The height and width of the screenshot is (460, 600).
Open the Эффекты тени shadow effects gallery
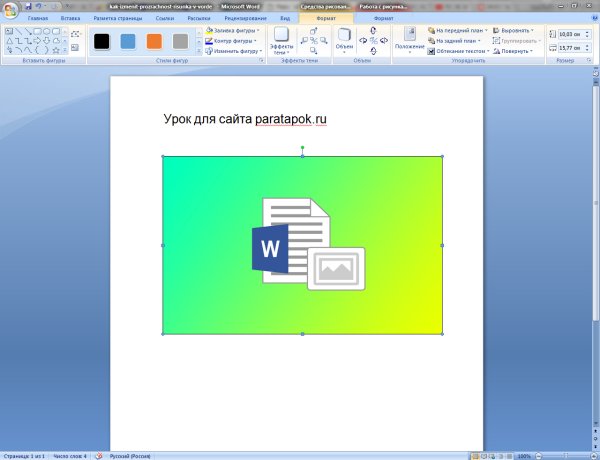tap(282, 41)
